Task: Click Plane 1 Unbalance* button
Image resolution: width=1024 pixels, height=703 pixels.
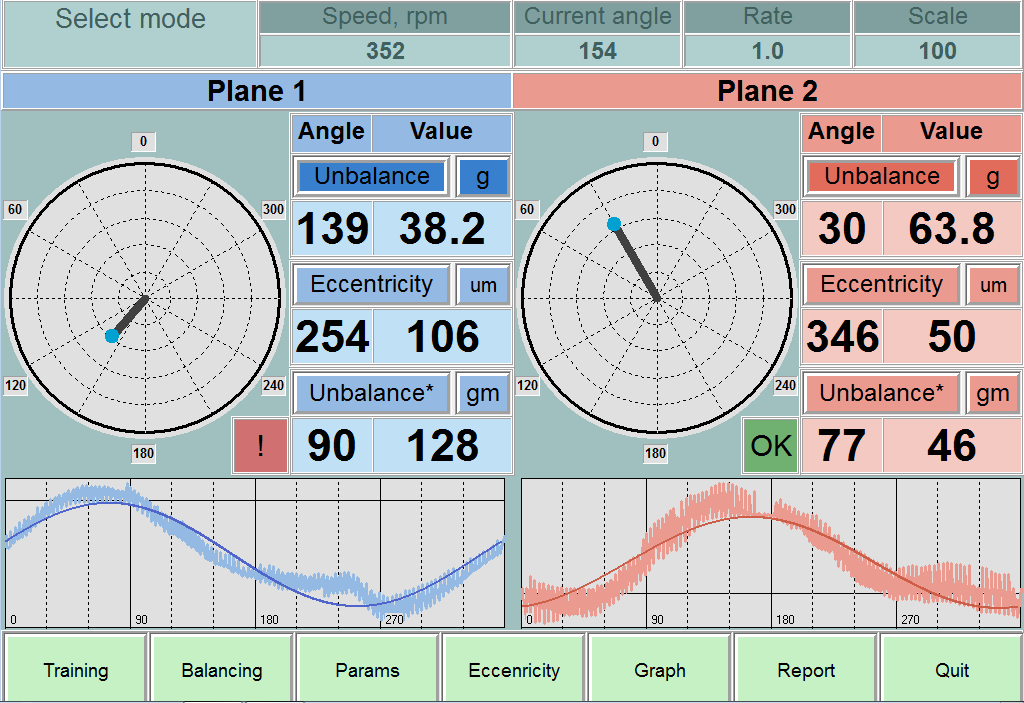Action: [372, 394]
